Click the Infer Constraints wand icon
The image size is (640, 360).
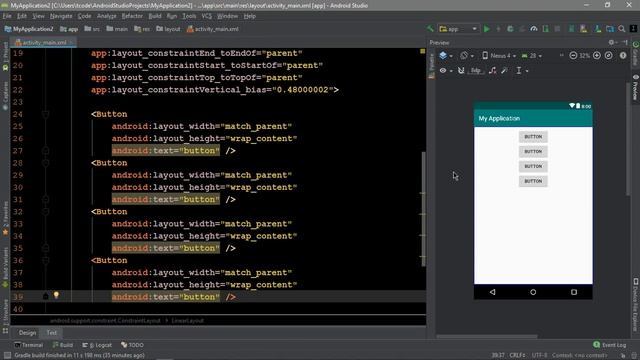[x=505, y=71]
